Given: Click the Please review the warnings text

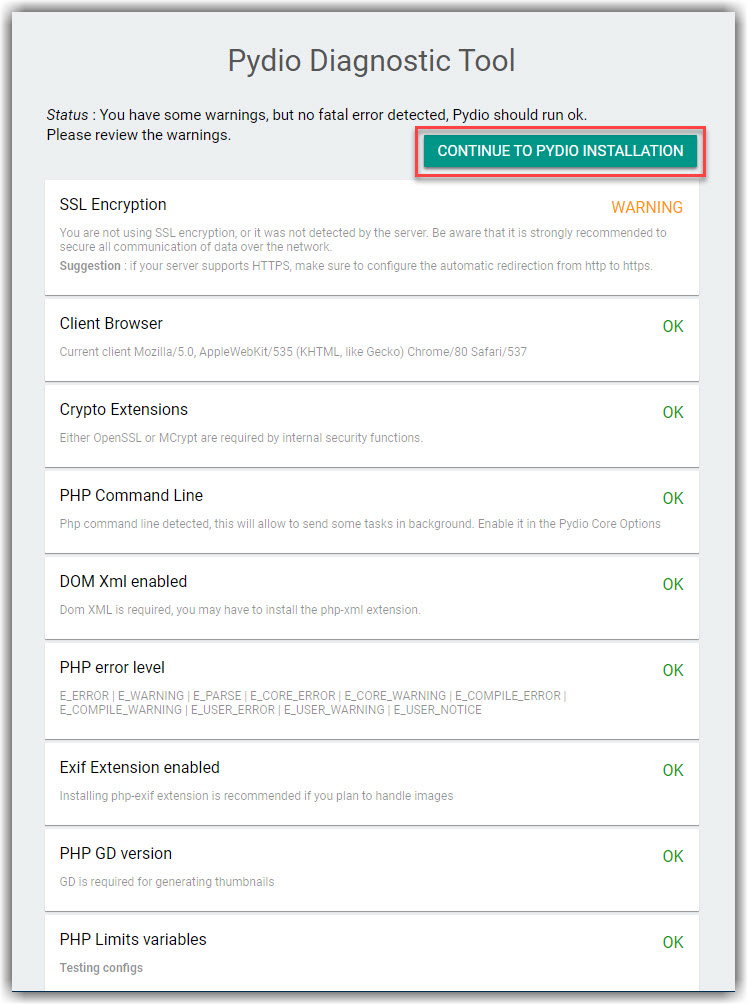Looking at the screenshot, I should 138,135.
